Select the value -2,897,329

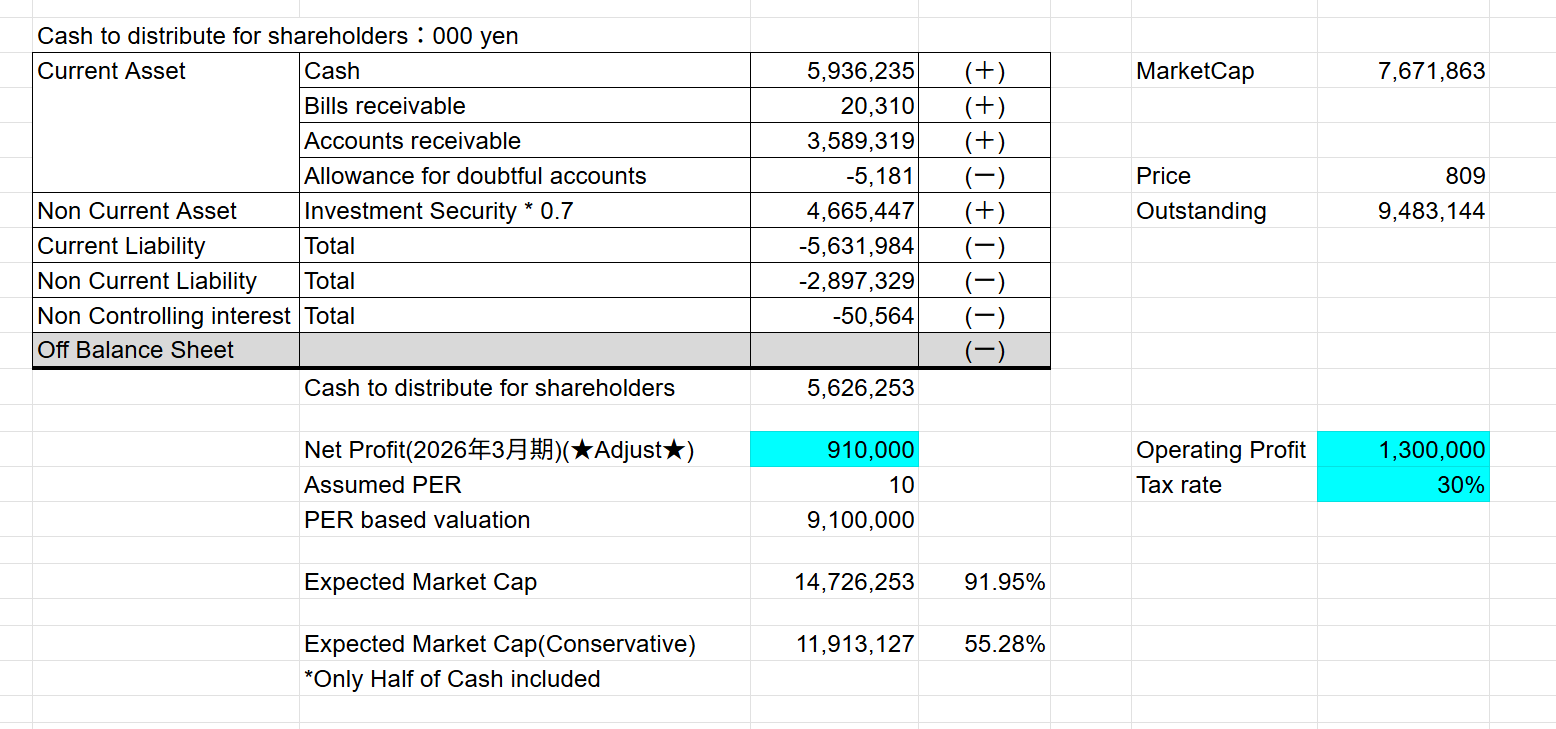834,281
